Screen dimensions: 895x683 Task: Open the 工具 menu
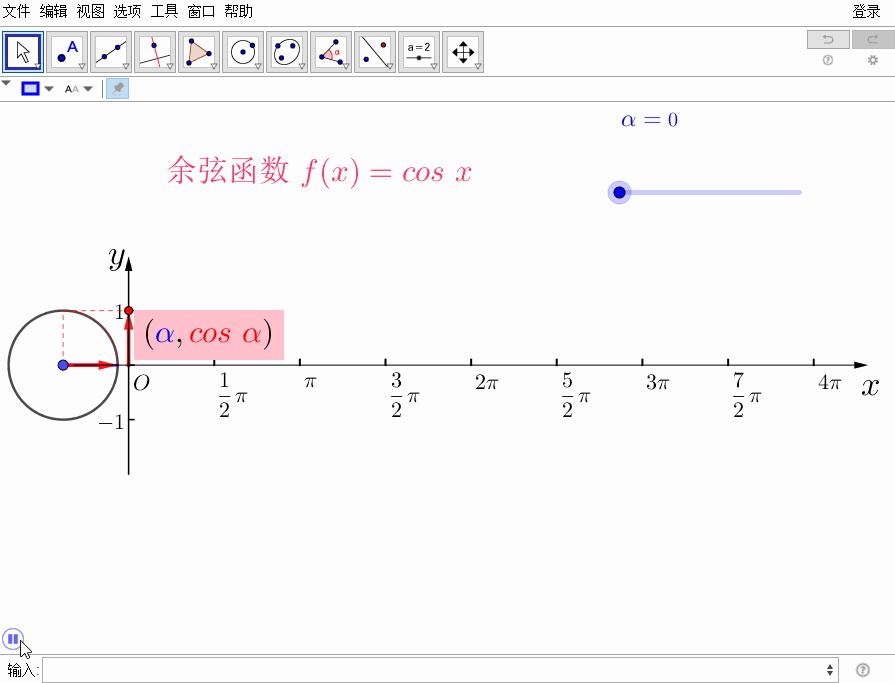tap(164, 12)
